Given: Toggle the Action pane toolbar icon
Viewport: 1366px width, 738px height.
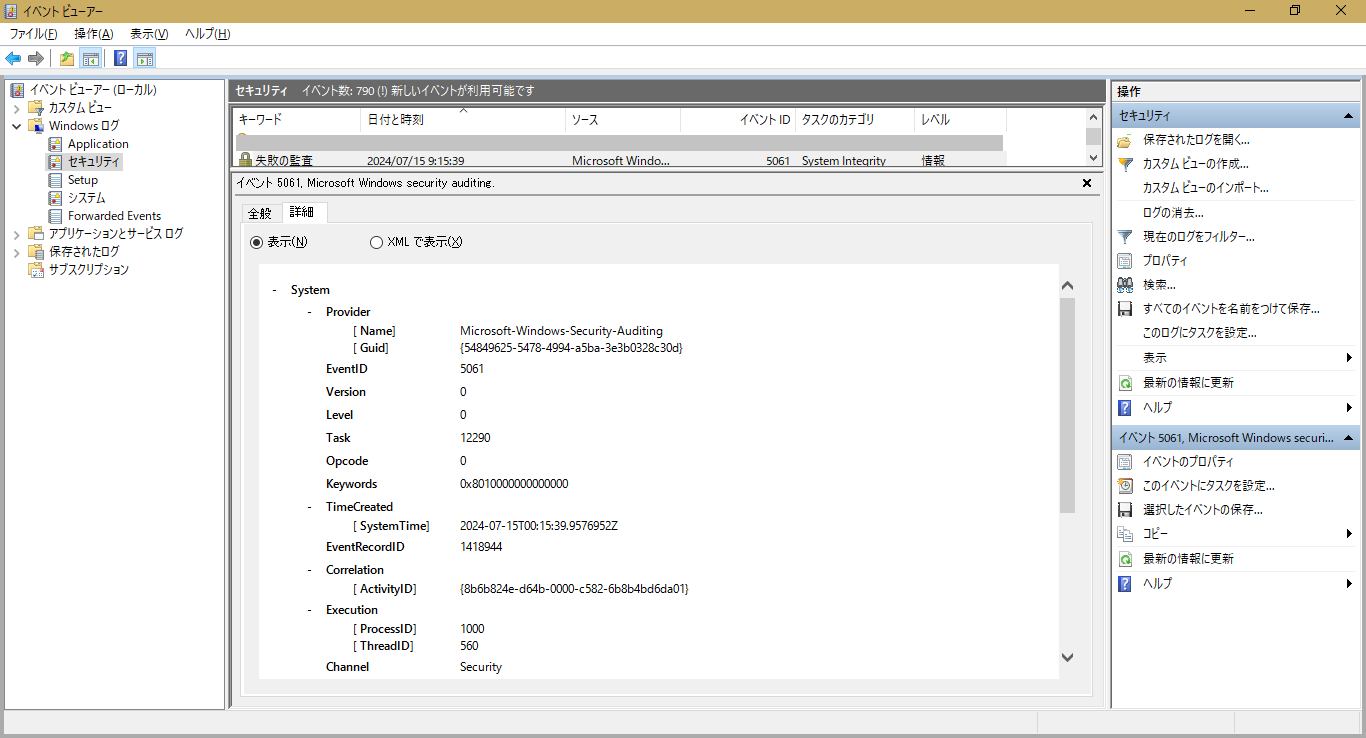Looking at the screenshot, I should coord(145,58).
